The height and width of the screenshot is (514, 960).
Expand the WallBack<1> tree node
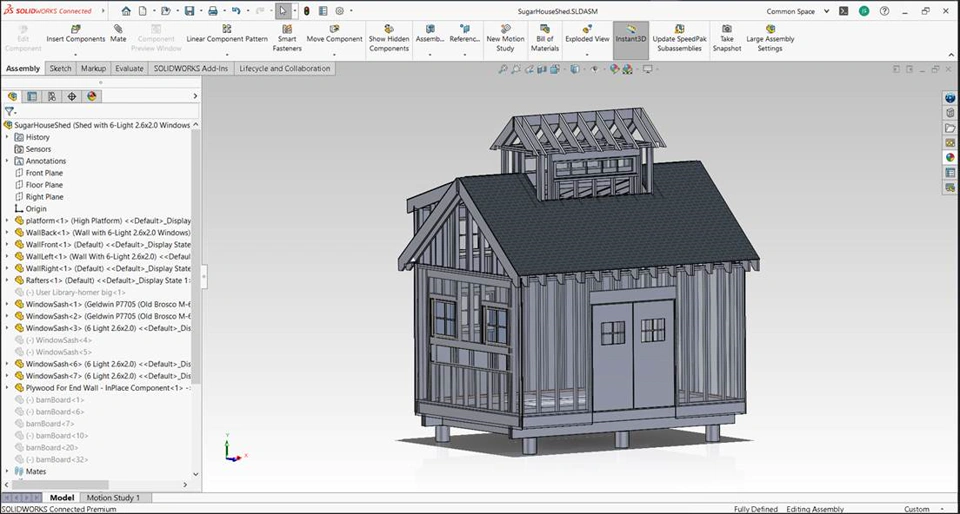7,232
